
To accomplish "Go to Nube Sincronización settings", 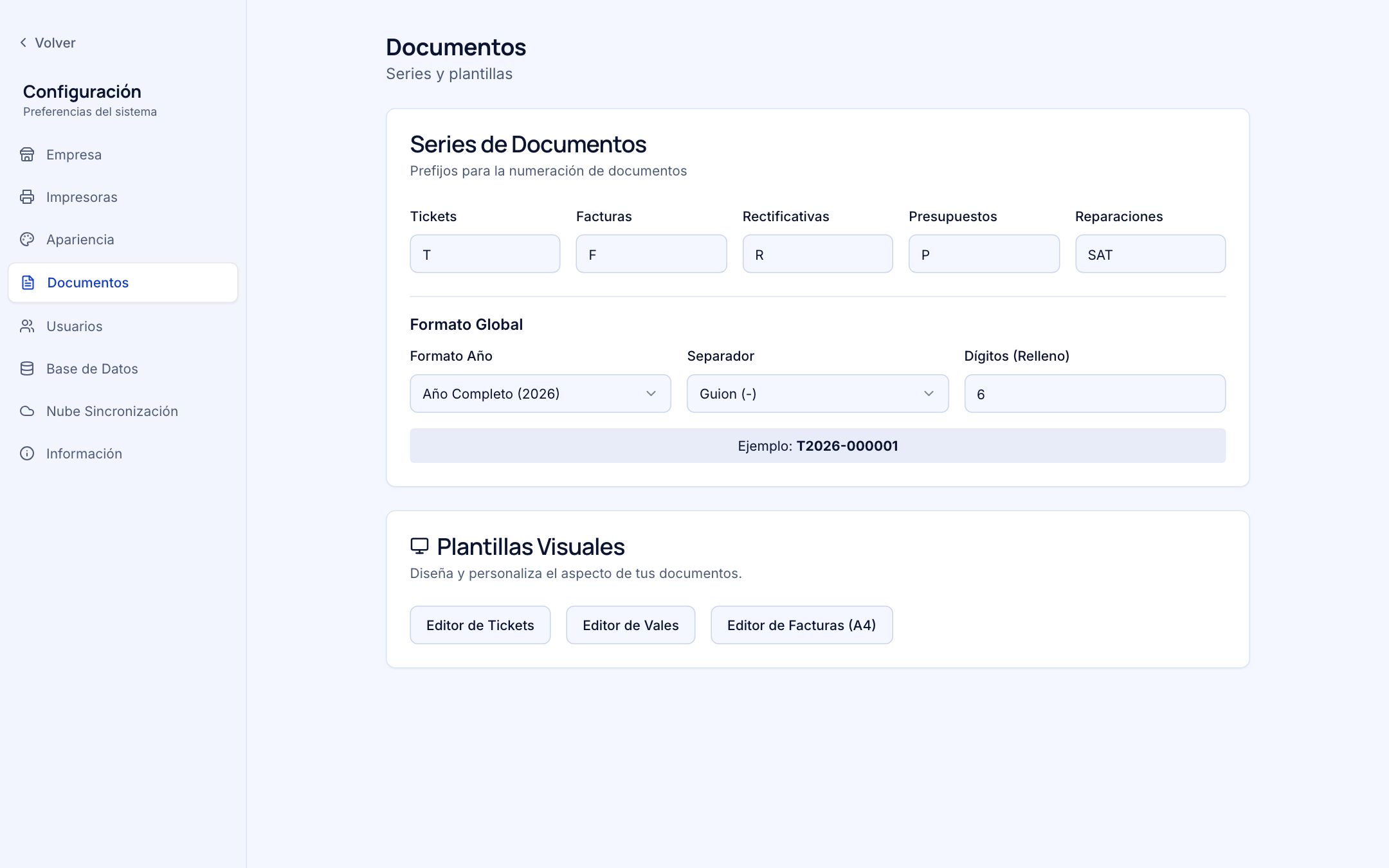I will [x=123, y=411].
